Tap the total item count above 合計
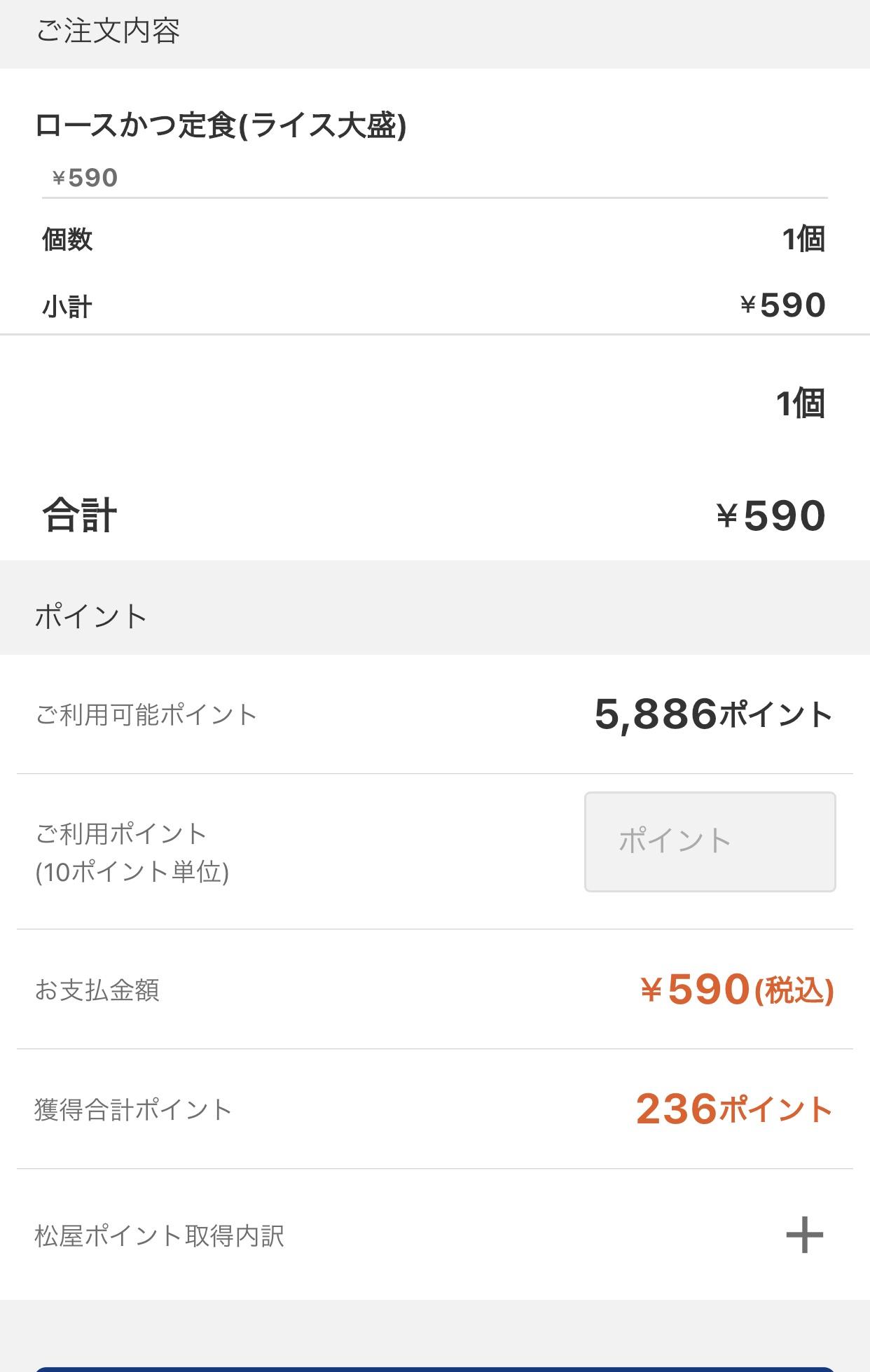Image resolution: width=870 pixels, height=1372 pixels. point(800,403)
